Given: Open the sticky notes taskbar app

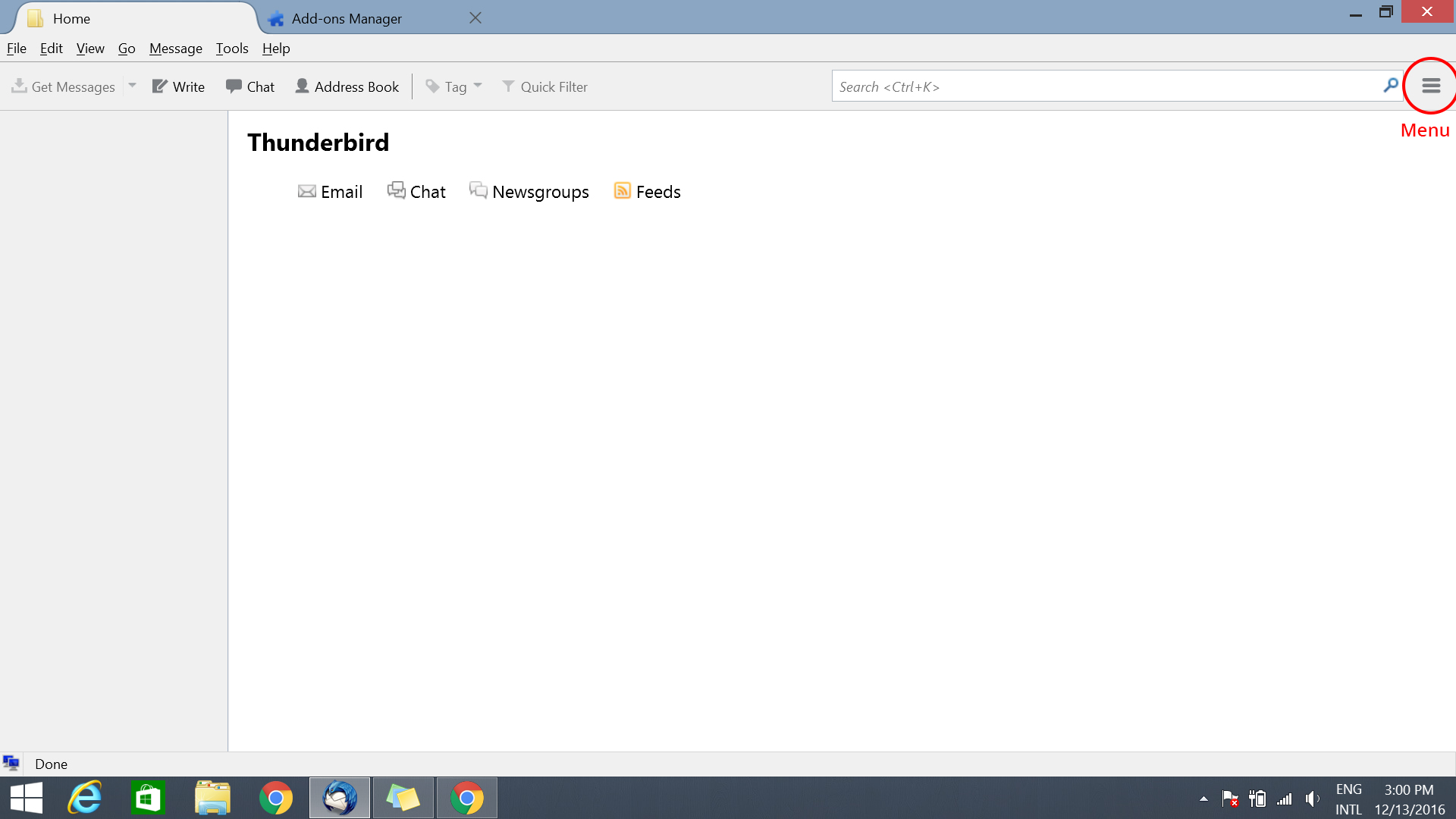Looking at the screenshot, I should pos(403,798).
